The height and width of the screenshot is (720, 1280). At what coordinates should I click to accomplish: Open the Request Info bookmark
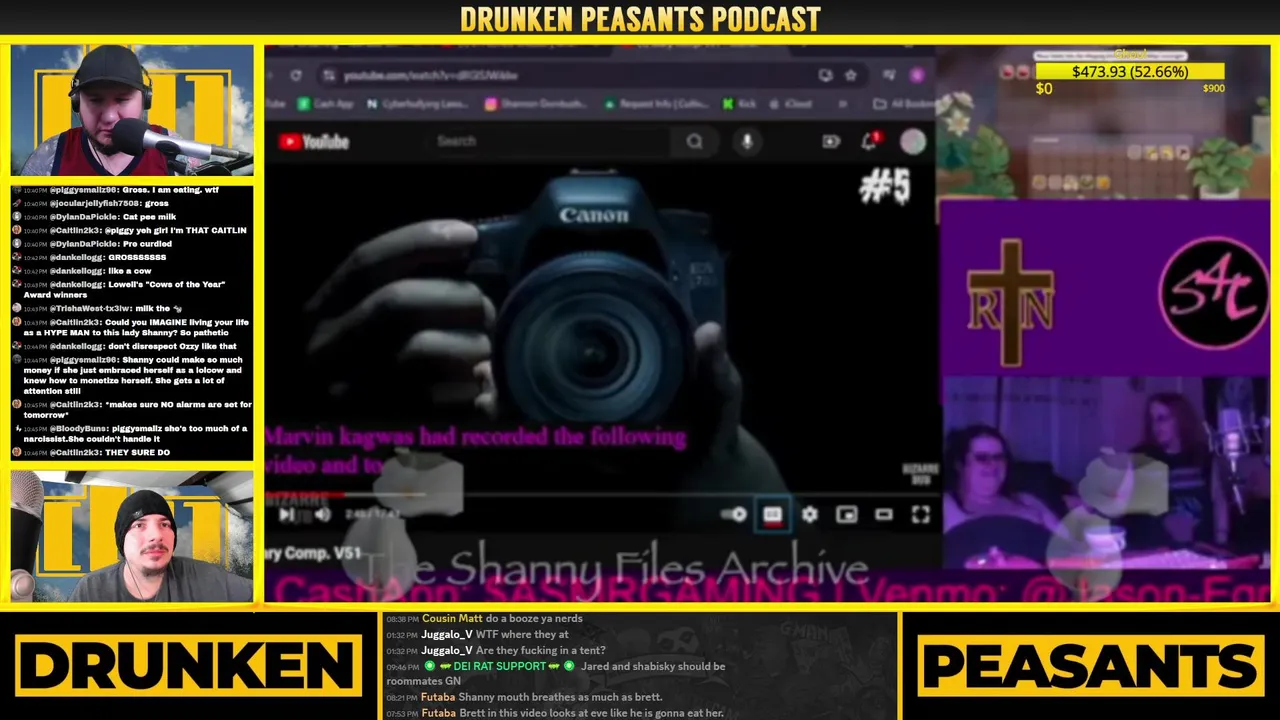click(x=657, y=103)
